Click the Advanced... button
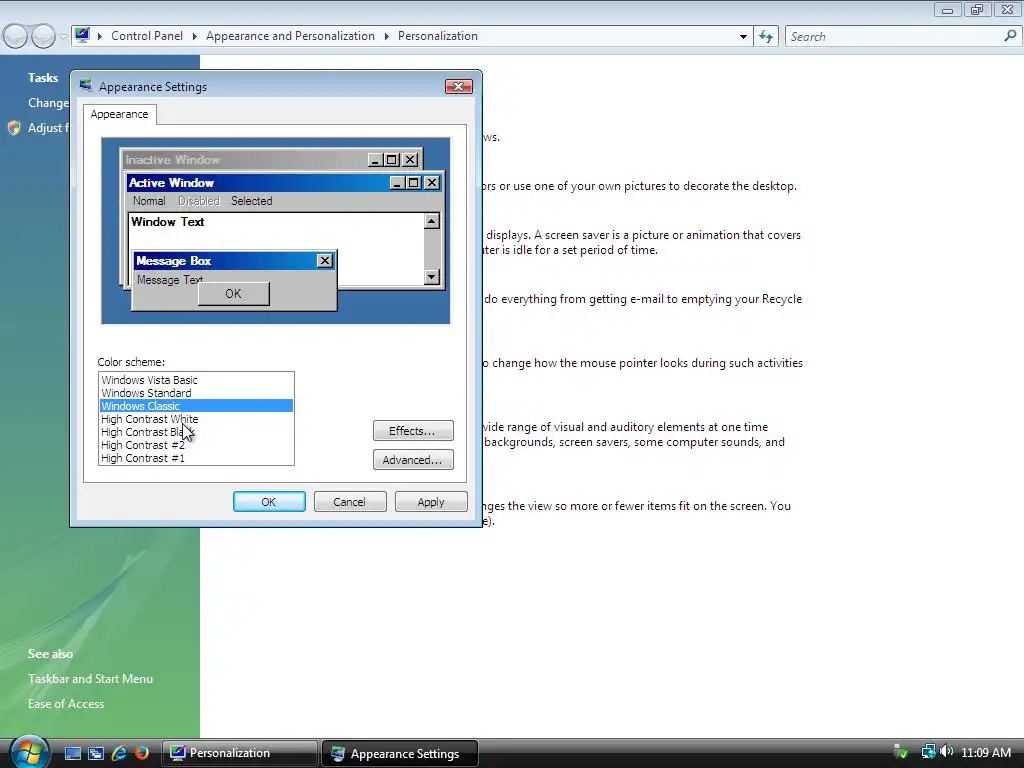Viewport: 1024px width, 768px height. pyautogui.click(x=413, y=460)
